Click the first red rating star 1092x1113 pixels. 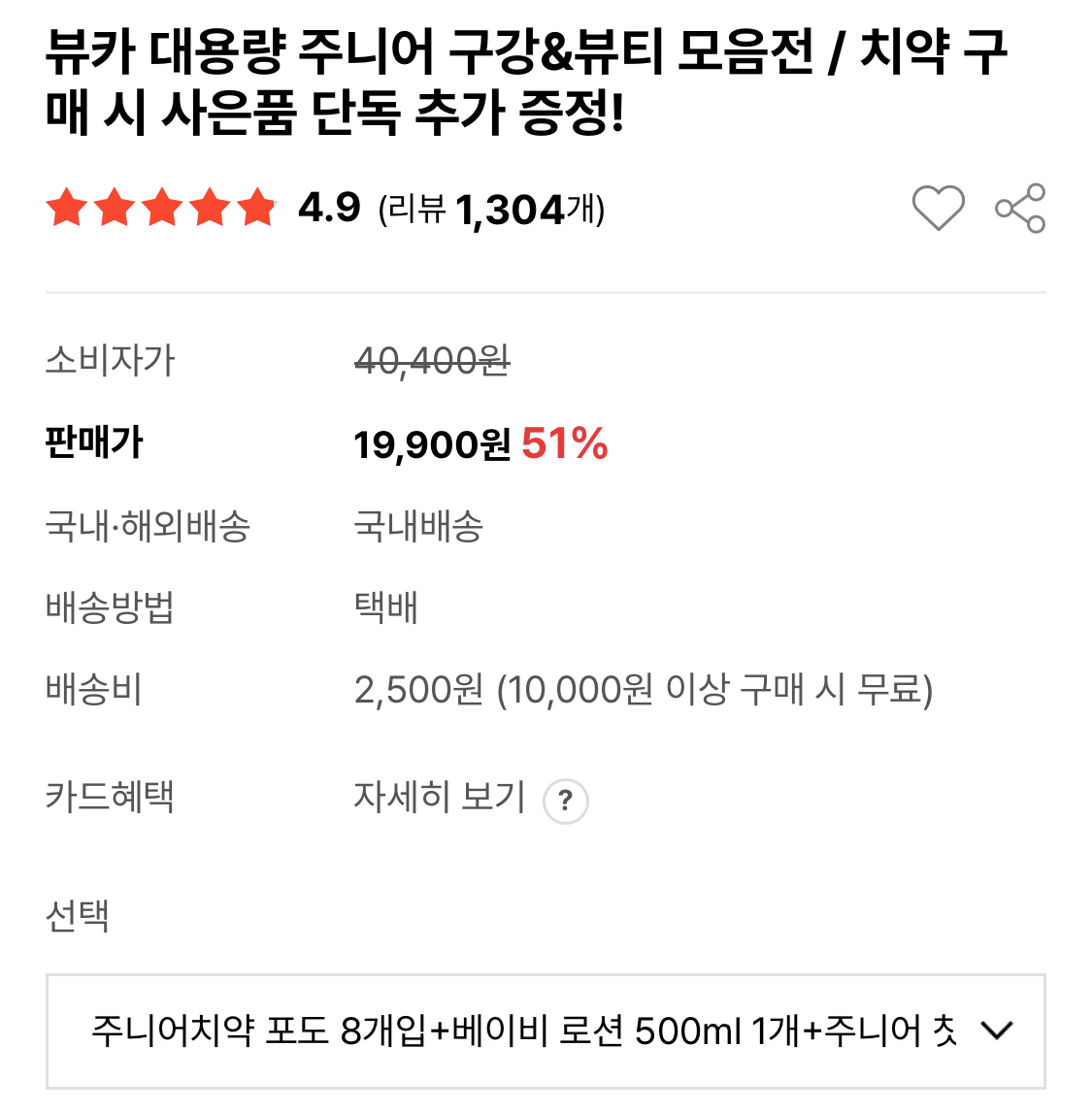click(67, 208)
